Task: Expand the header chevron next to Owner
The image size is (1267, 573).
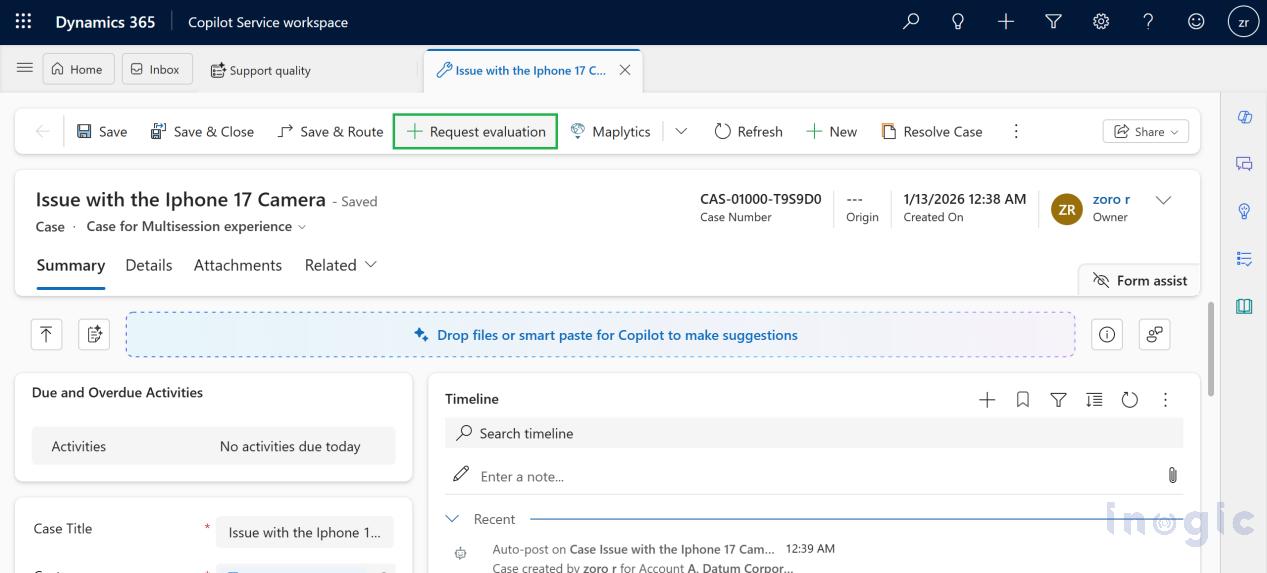Action: [1163, 200]
